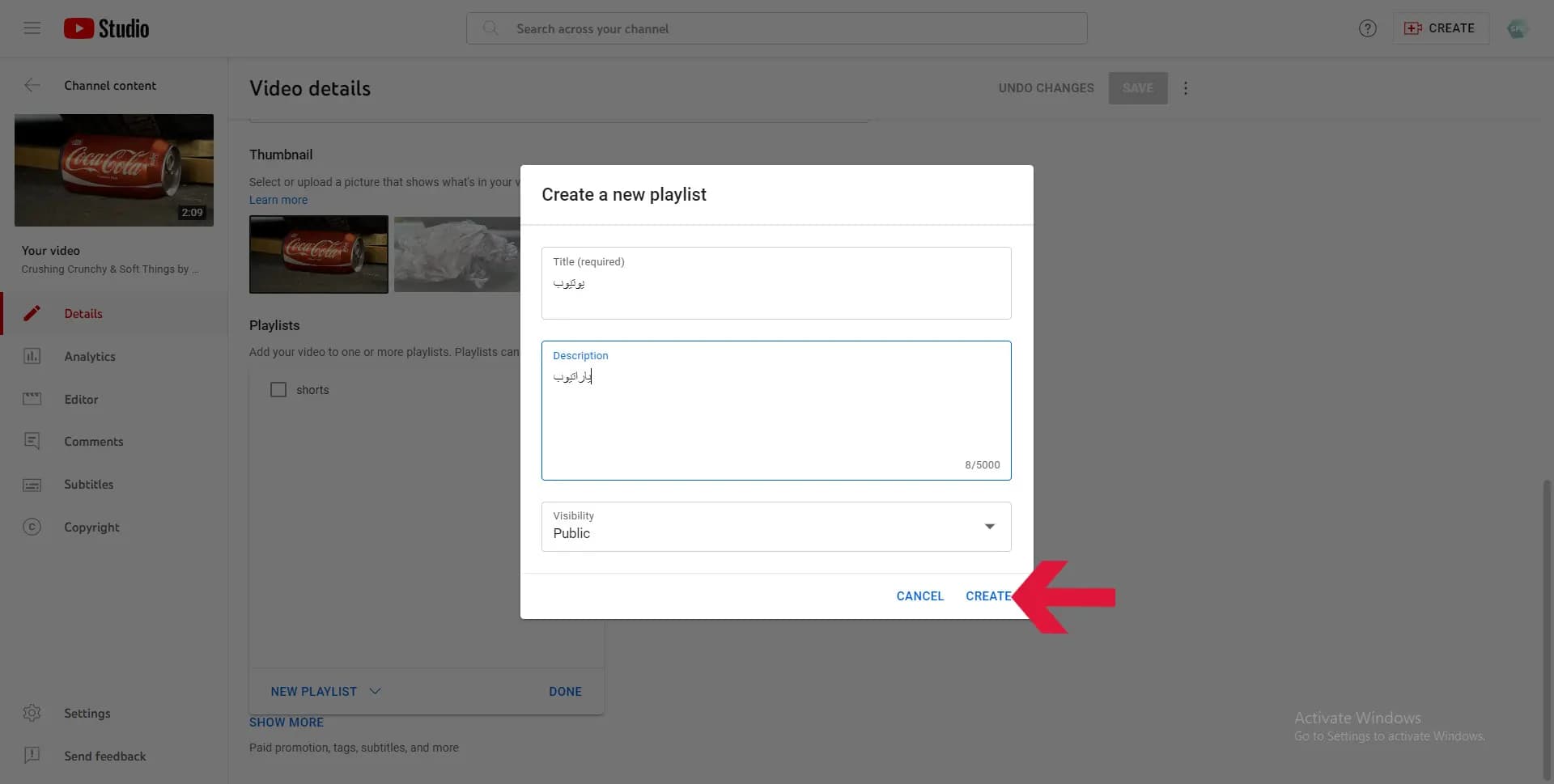Check the shorts playlist checkbox
The width and height of the screenshot is (1554, 784).
point(278,390)
